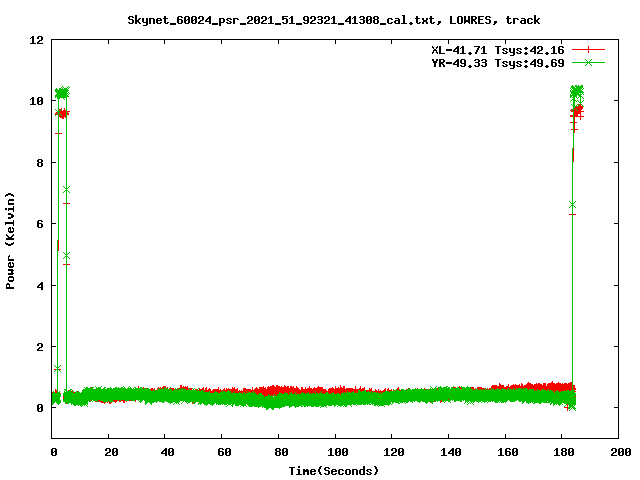Click the y-axis tick label 6
This screenshot has height=480, width=640.
pyautogui.click(x=40, y=224)
